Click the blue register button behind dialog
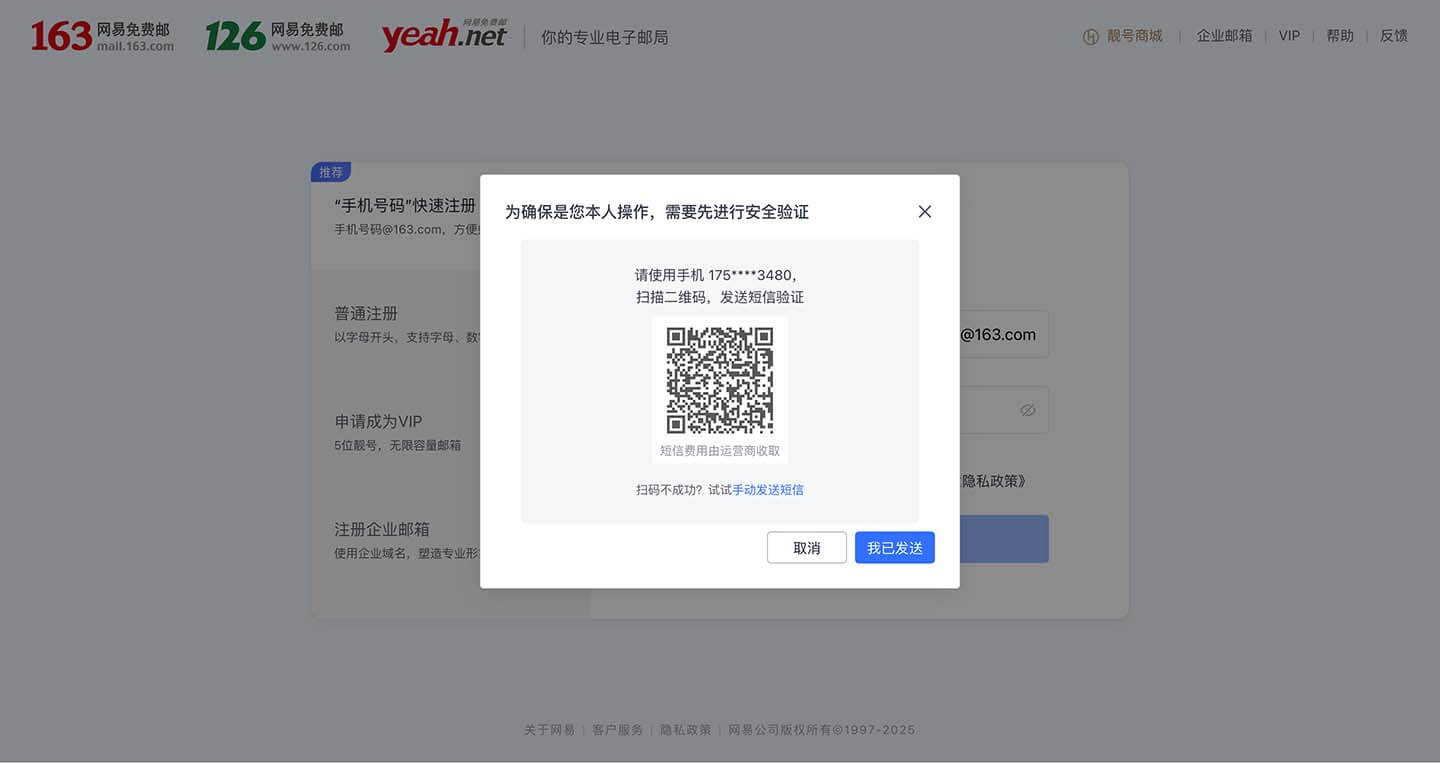Image resolution: width=1440 pixels, height=763 pixels. 1004,539
